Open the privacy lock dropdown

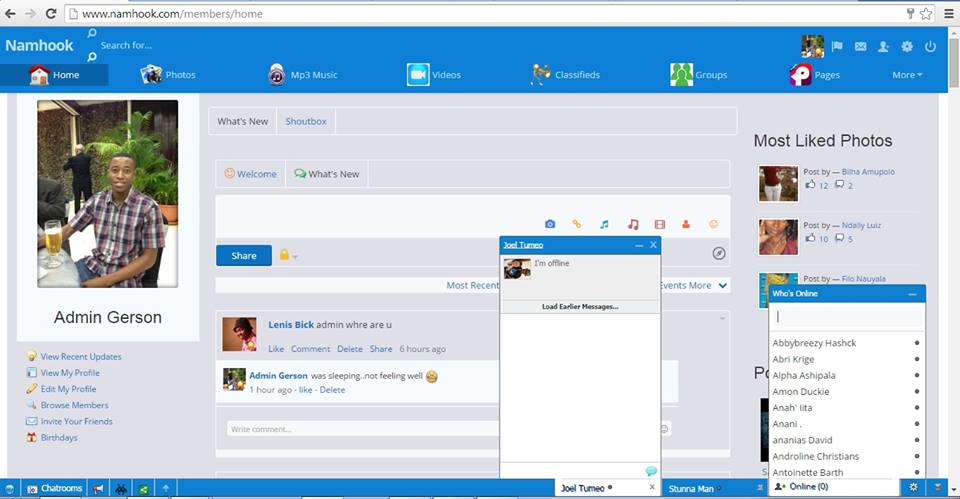coord(288,255)
